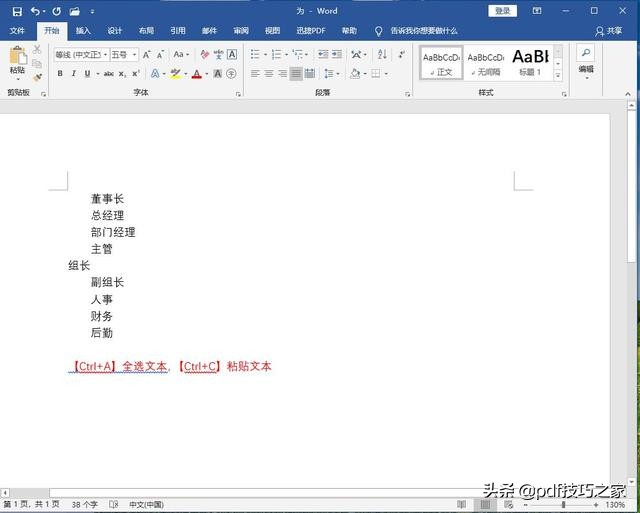Decrease paragraph indent
The height and width of the screenshot is (513, 640).
point(323,54)
